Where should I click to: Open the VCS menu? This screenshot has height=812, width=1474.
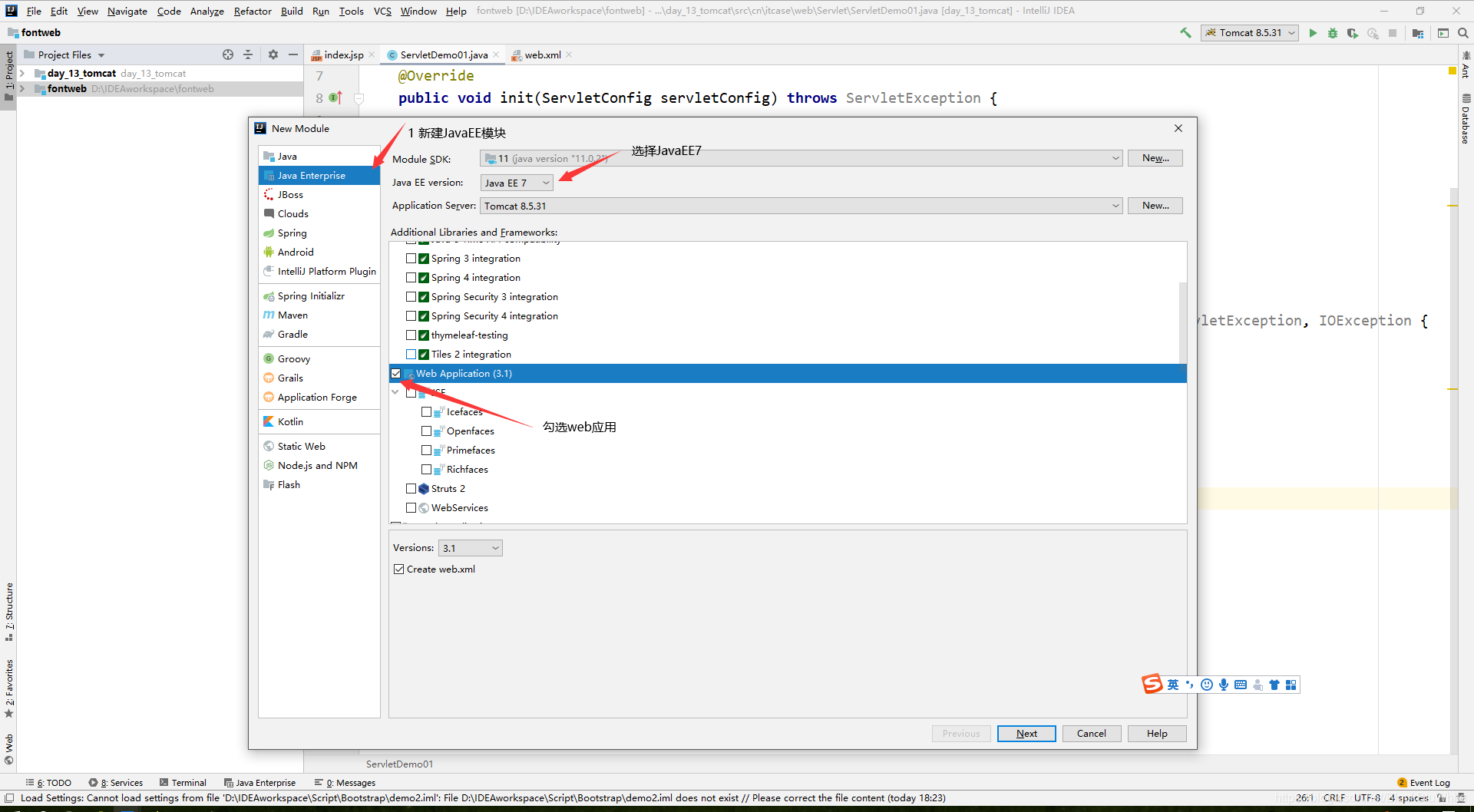point(382,11)
